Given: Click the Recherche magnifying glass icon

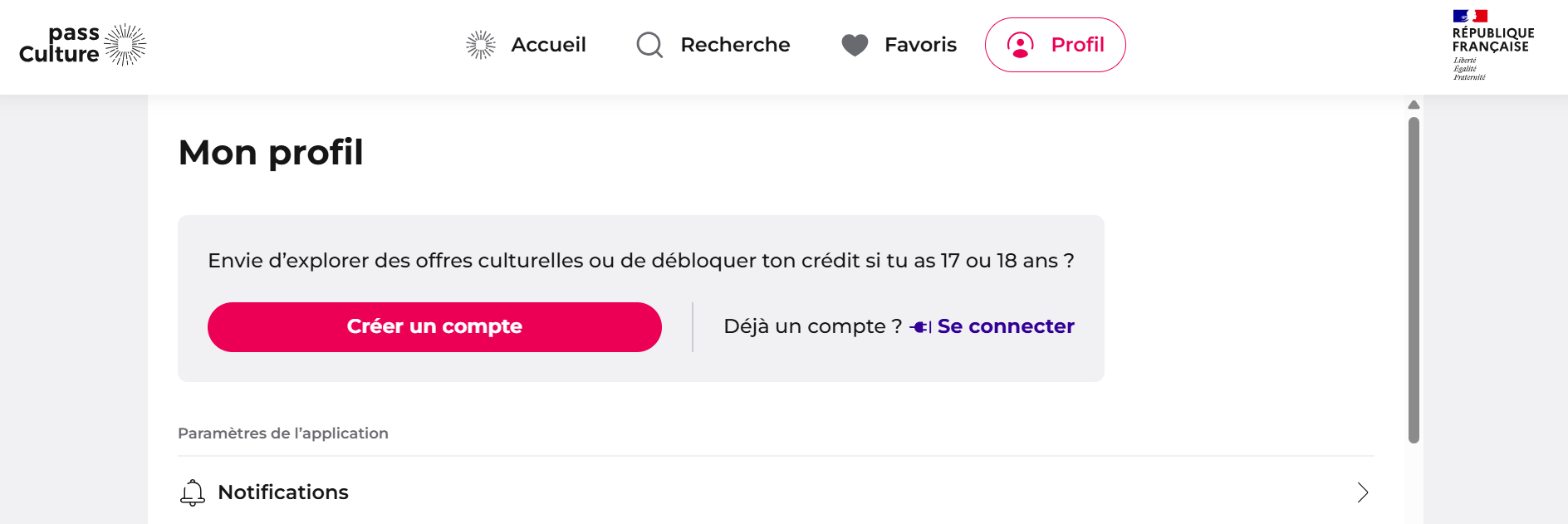Looking at the screenshot, I should pos(649,45).
